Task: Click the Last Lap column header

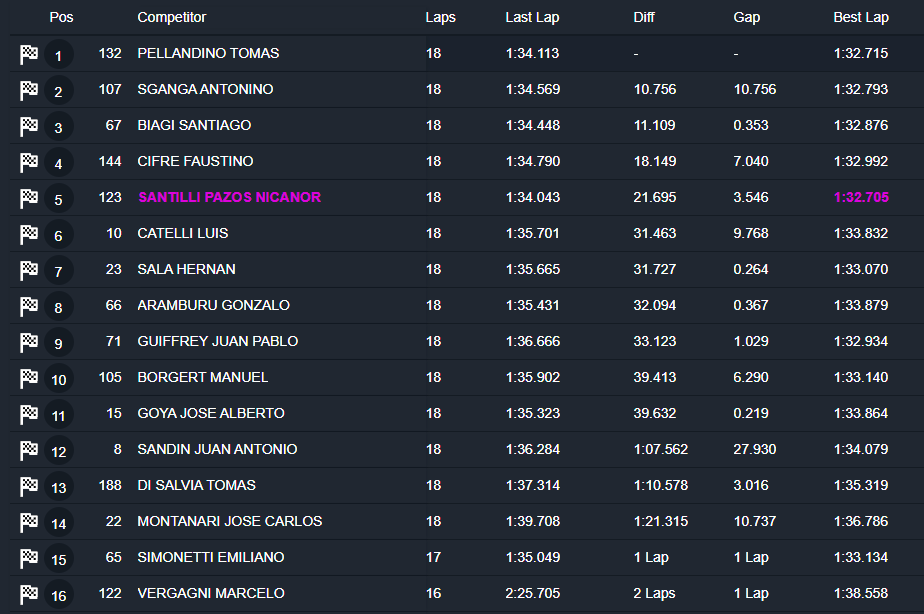Action: [531, 18]
